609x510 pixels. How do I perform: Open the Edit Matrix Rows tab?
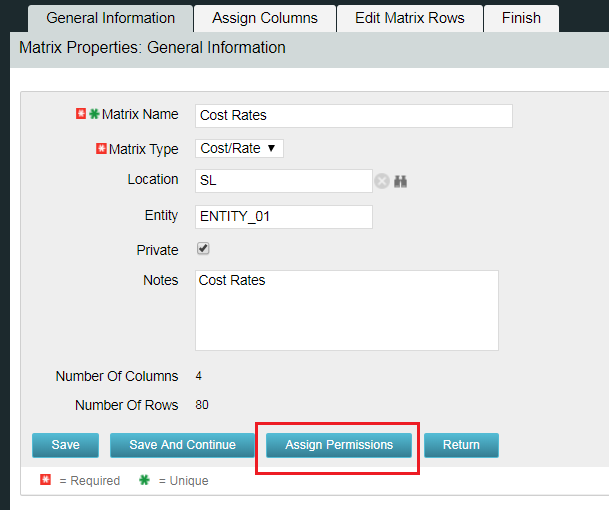[410, 18]
